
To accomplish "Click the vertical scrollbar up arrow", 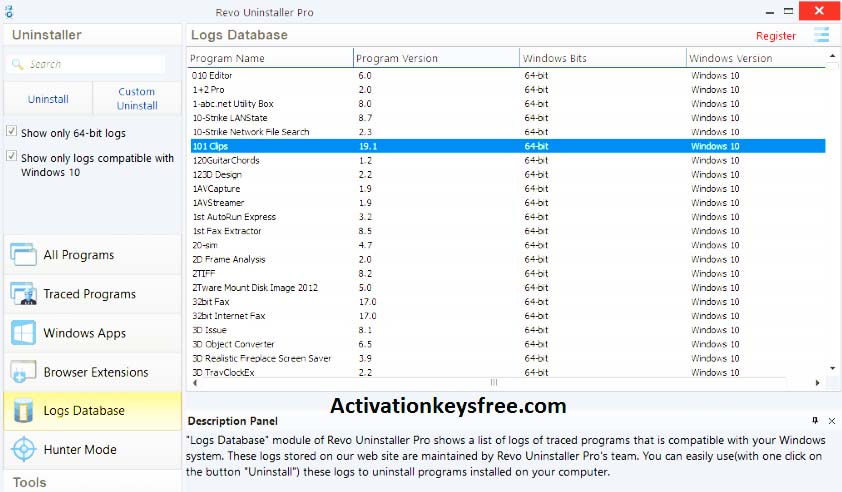I will (832, 56).
